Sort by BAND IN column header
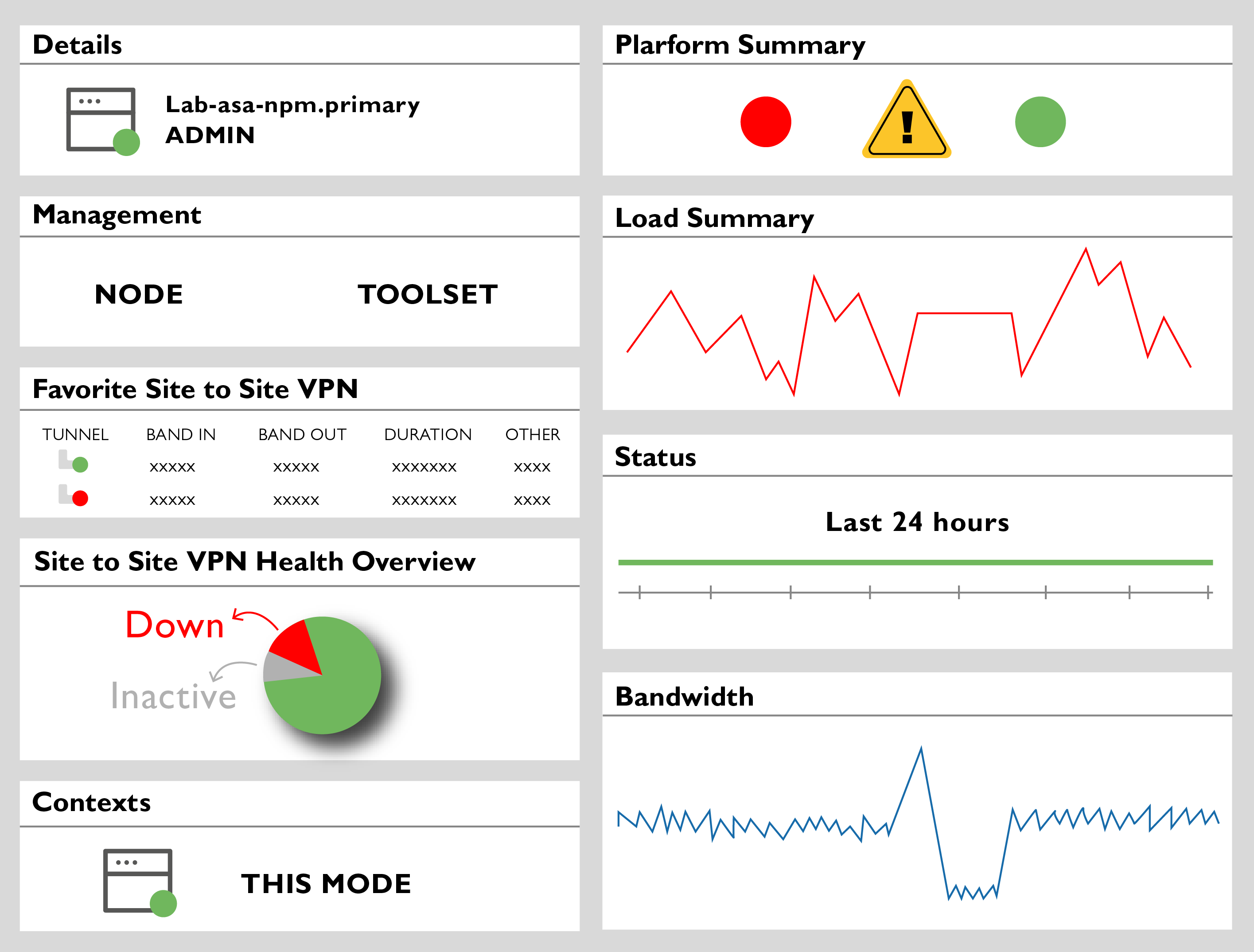Screen dimensions: 1254x952 tap(181, 434)
